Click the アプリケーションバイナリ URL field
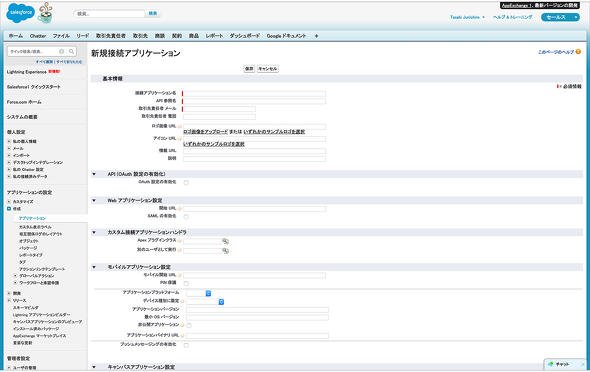This screenshot has width=590, height=372. [257, 335]
